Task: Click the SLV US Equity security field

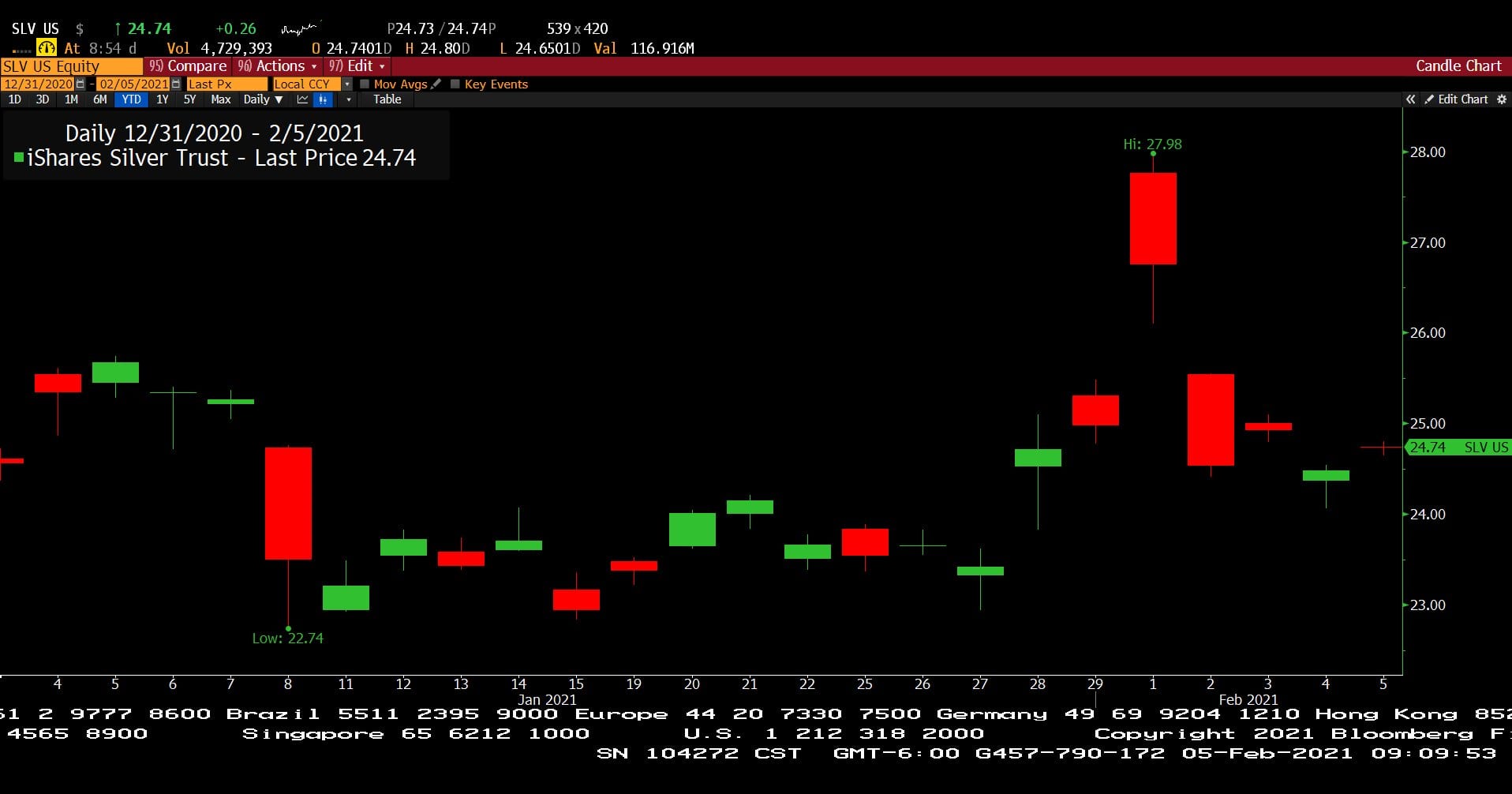Action: [71, 66]
